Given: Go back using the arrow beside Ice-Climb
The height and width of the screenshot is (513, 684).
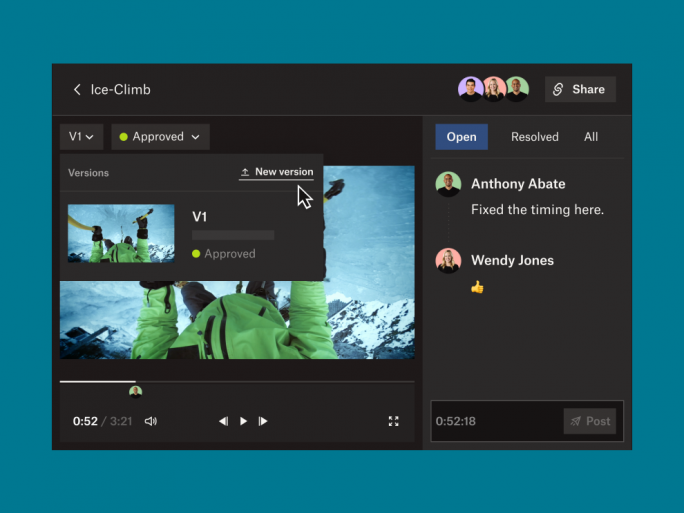Looking at the screenshot, I should pyautogui.click(x=77, y=89).
